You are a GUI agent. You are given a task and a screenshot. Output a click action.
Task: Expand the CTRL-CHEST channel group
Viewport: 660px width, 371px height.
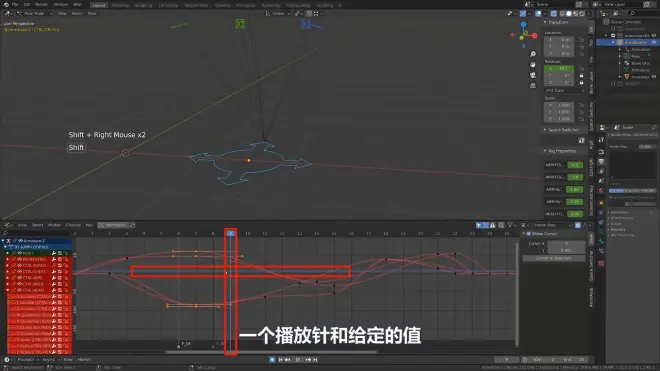tap(8, 272)
